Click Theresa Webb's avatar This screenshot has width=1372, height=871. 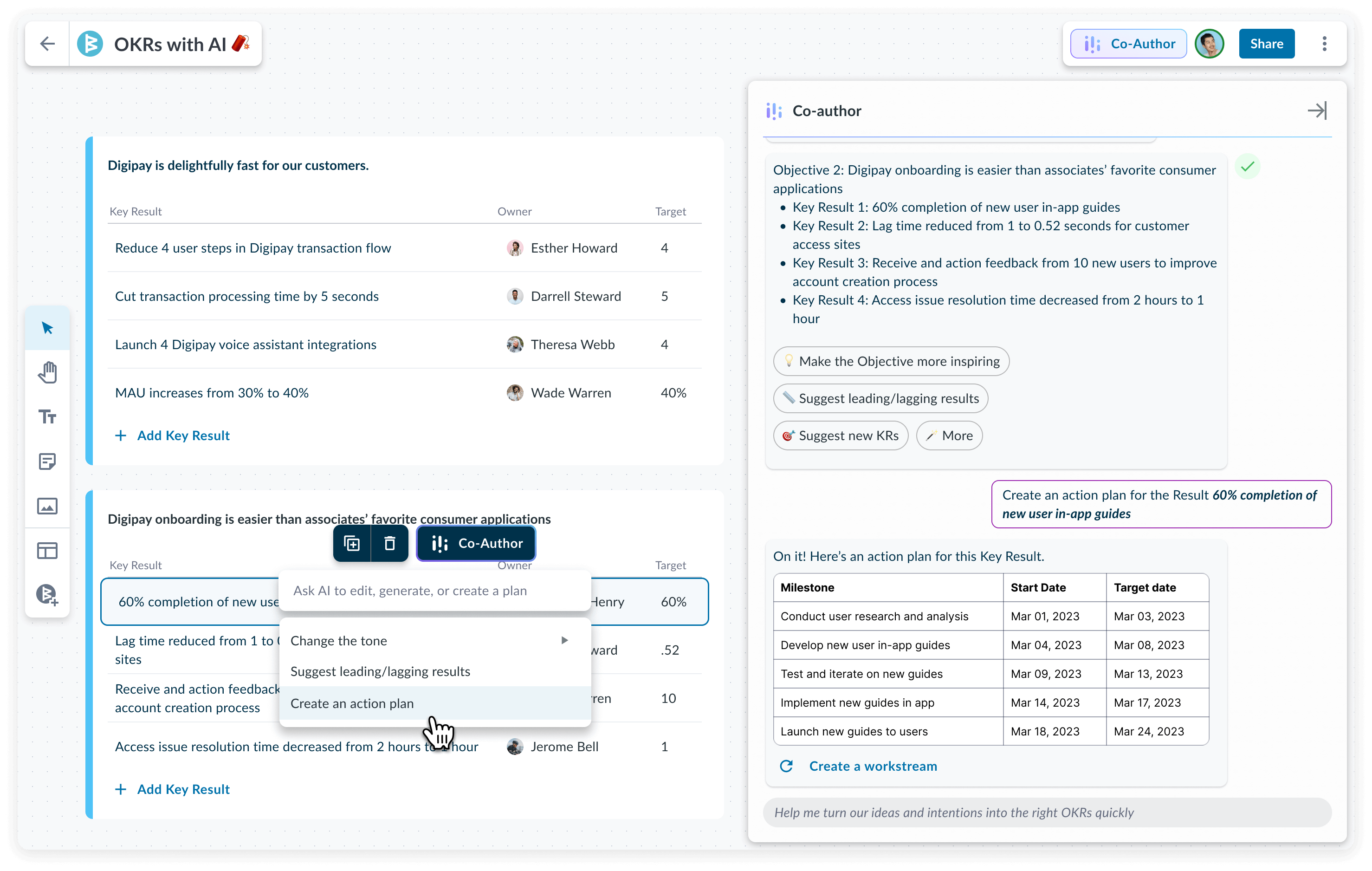(514, 345)
